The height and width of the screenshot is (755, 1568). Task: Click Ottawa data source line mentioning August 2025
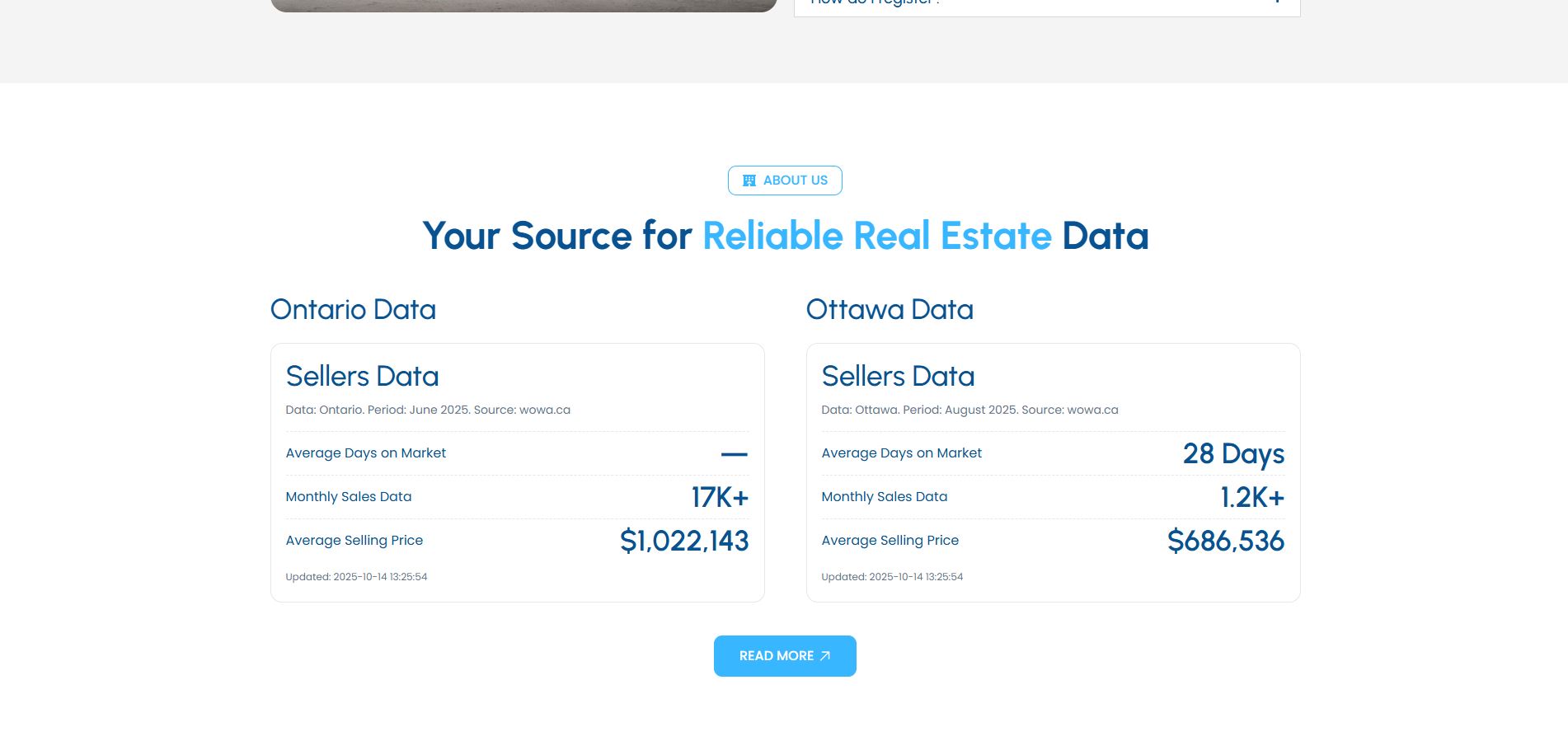coord(969,410)
